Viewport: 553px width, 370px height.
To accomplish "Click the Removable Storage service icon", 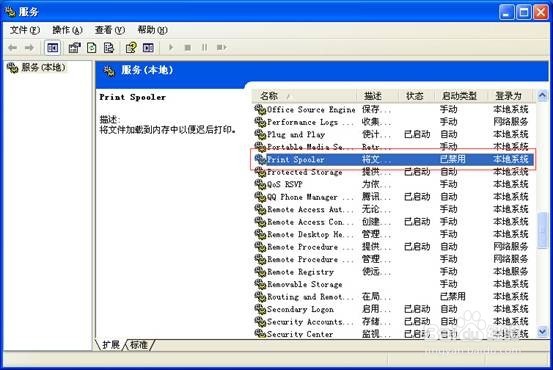I will coord(260,284).
